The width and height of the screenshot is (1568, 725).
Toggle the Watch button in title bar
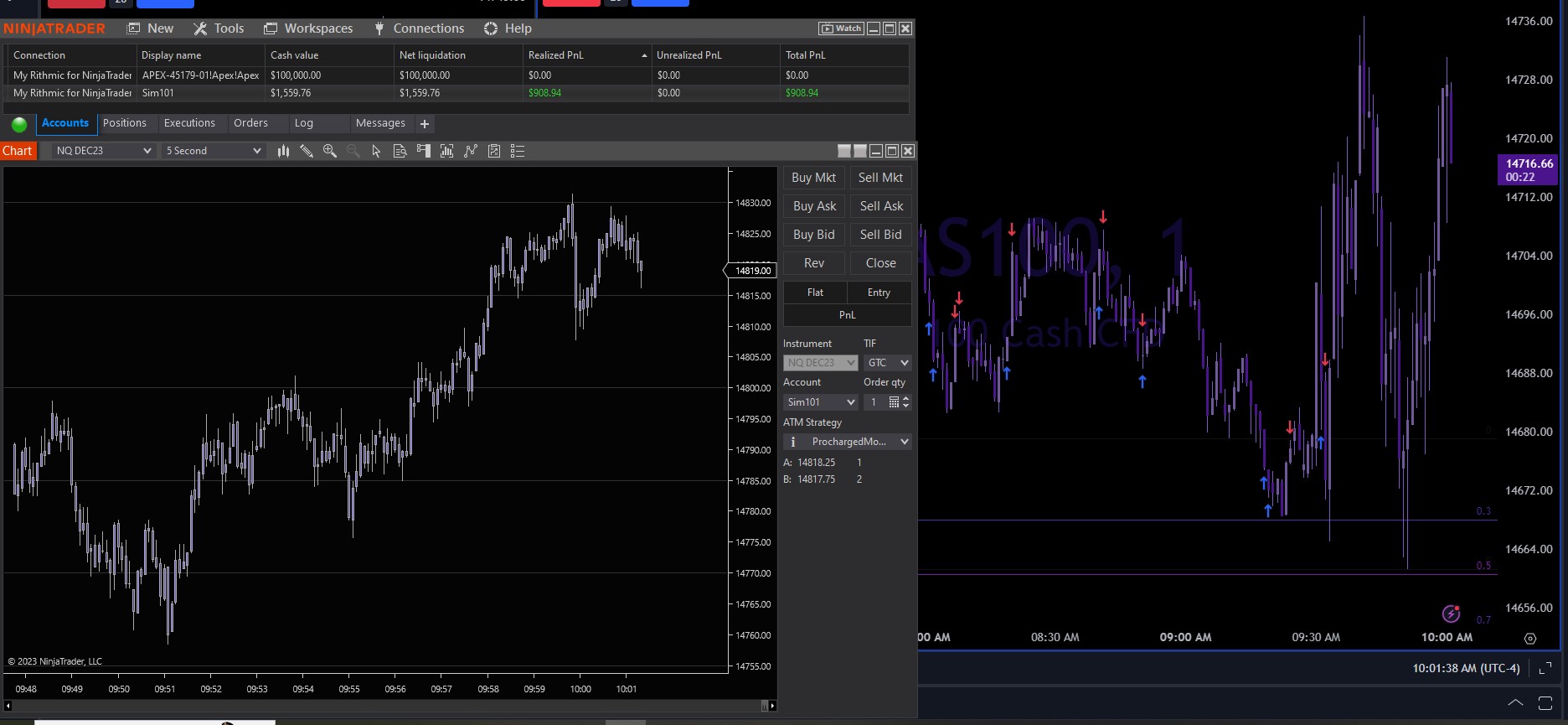click(x=841, y=28)
